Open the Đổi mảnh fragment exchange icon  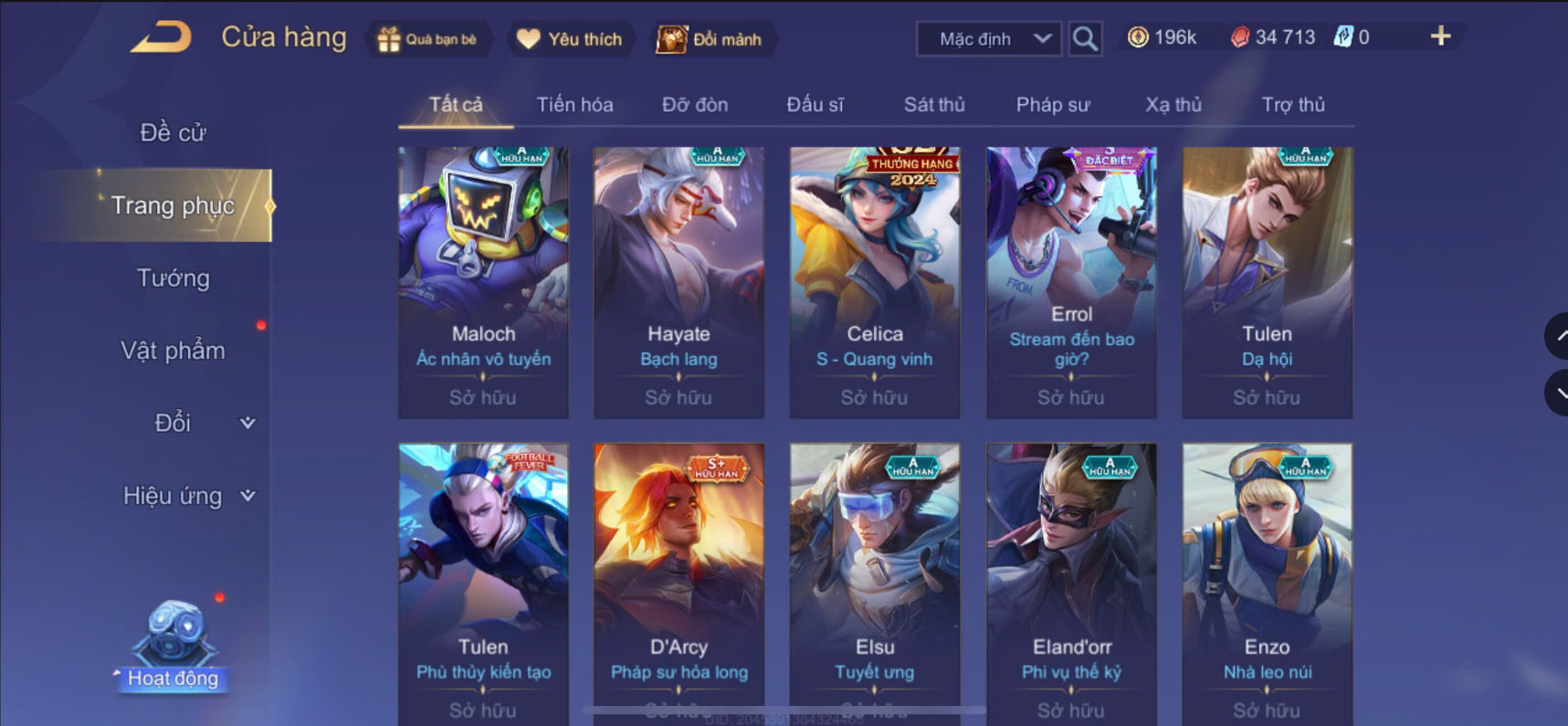(671, 39)
